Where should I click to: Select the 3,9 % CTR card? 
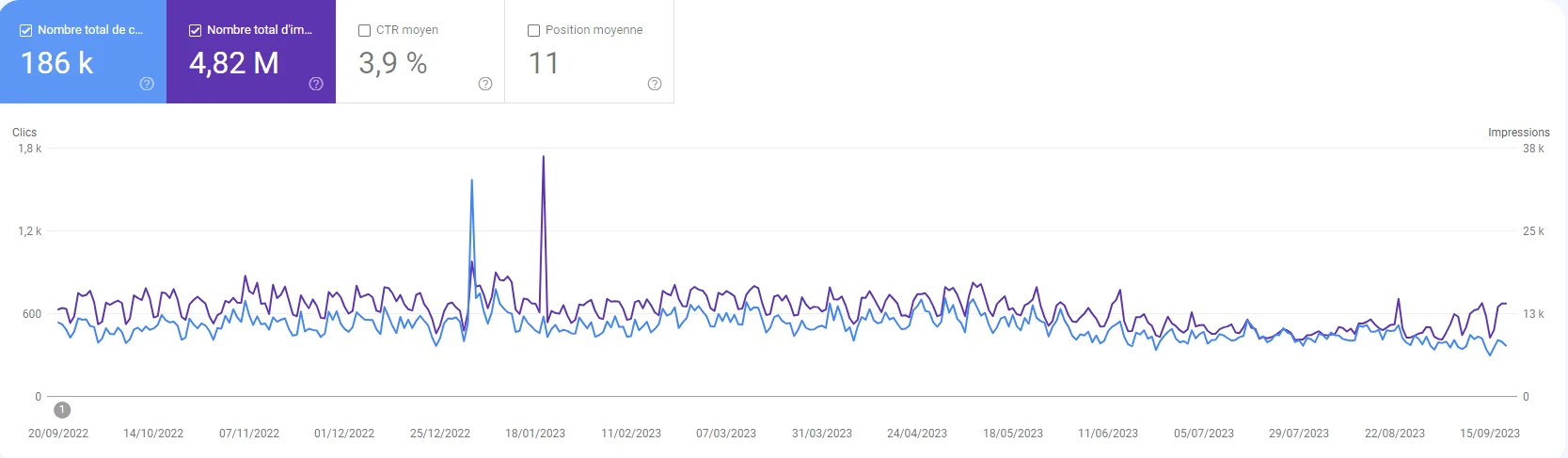[x=420, y=52]
